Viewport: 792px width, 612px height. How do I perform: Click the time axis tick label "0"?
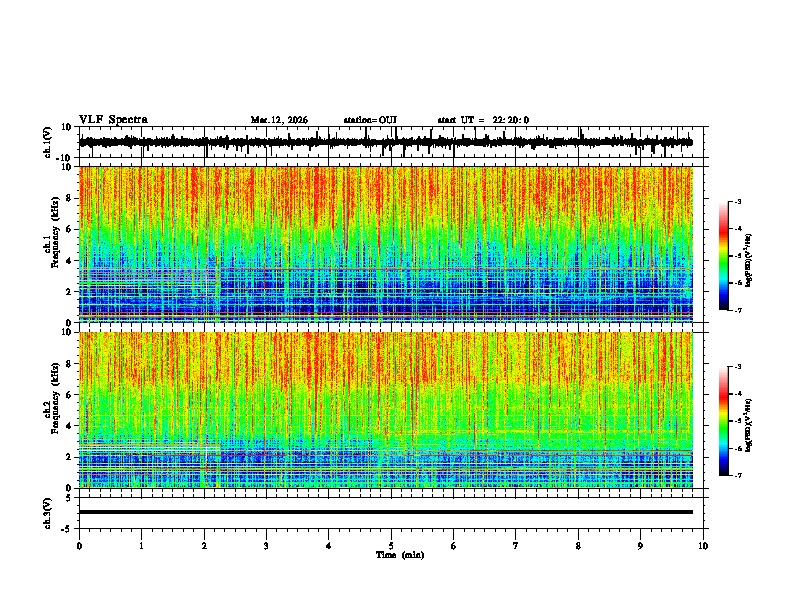tap(79, 546)
